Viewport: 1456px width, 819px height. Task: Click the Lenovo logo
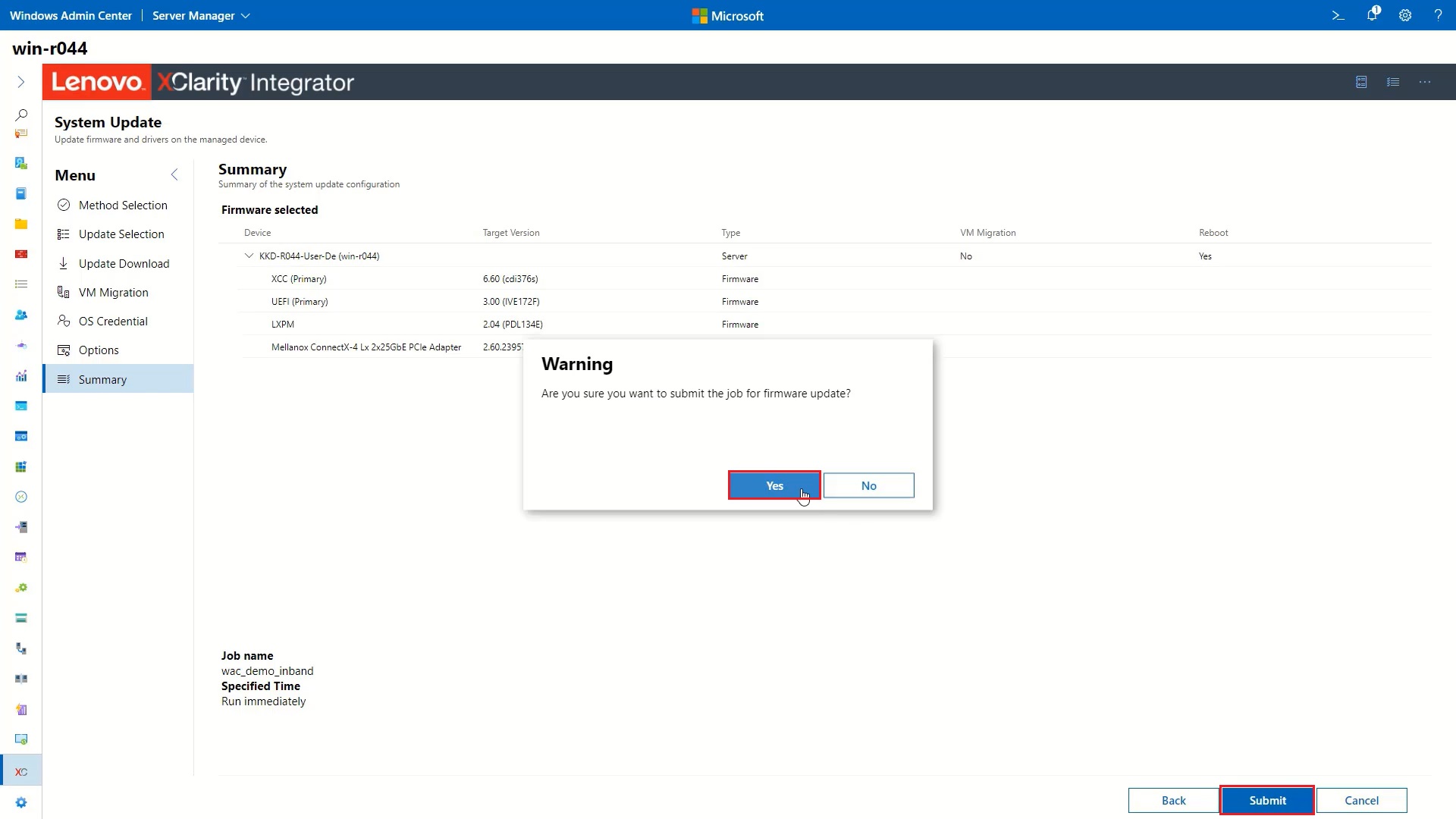pyautogui.click(x=97, y=82)
